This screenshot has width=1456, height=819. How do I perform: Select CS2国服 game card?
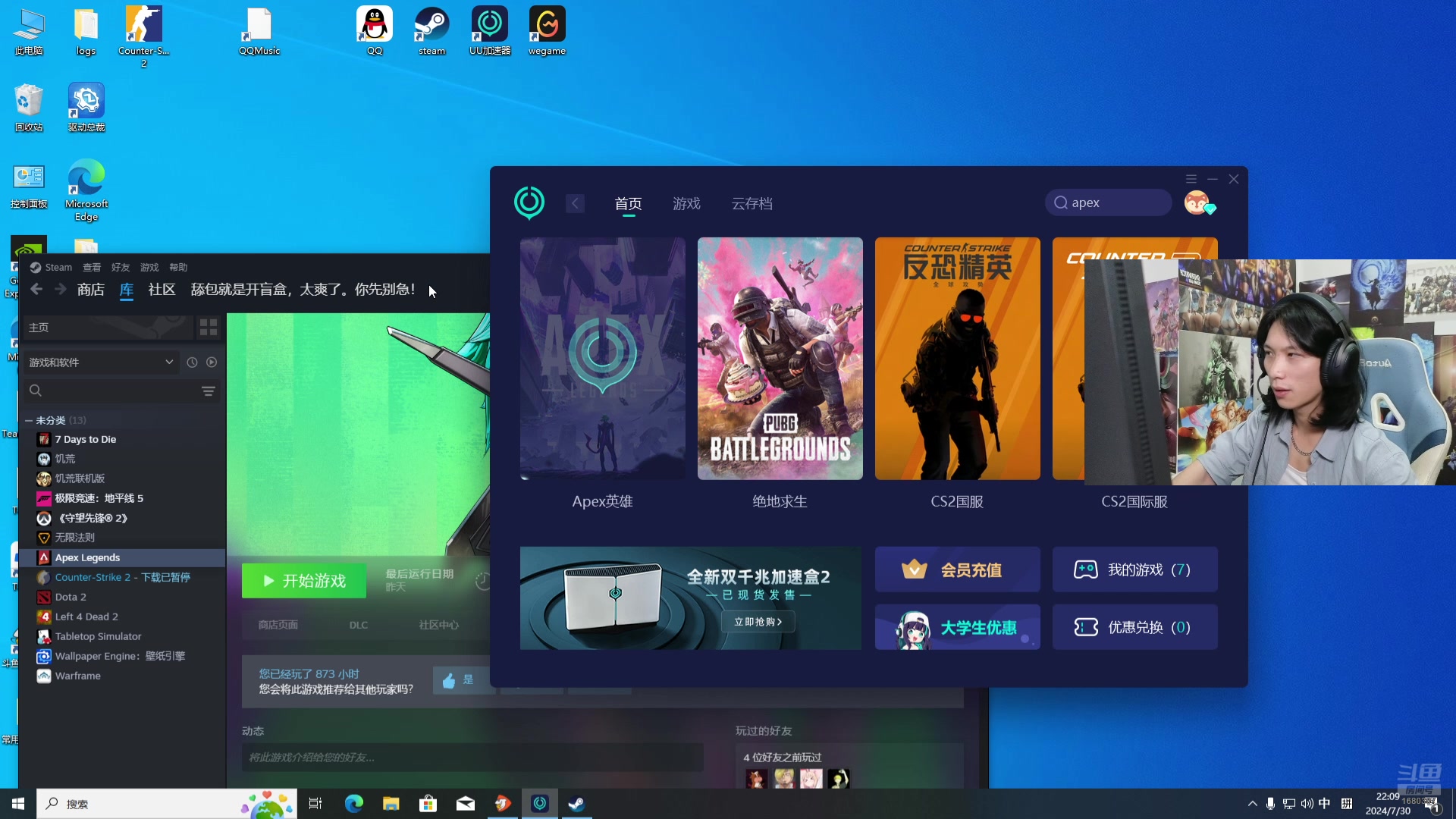(957, 359)
